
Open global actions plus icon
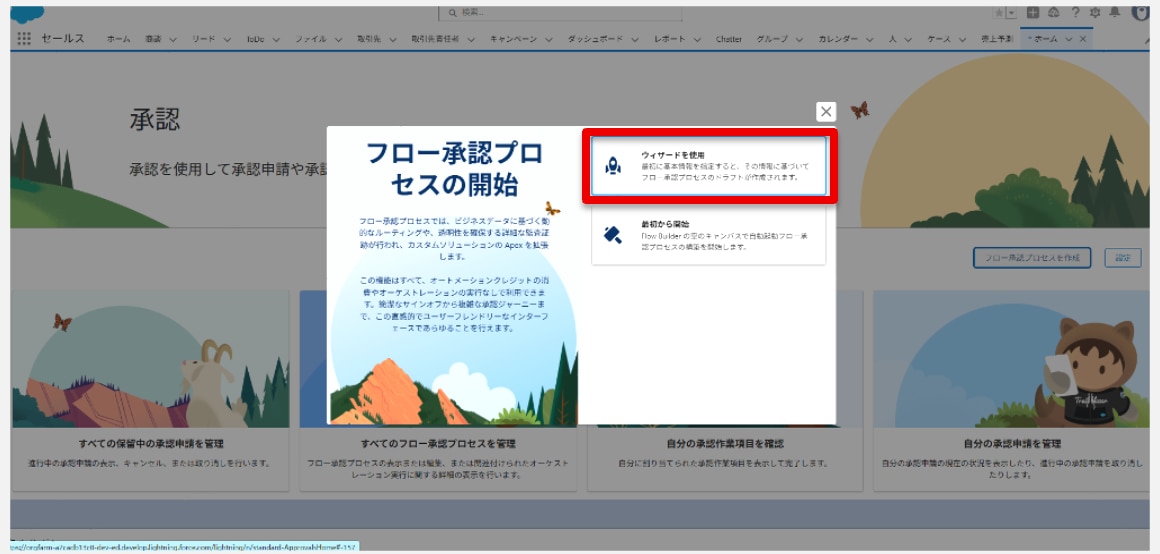1033,13
